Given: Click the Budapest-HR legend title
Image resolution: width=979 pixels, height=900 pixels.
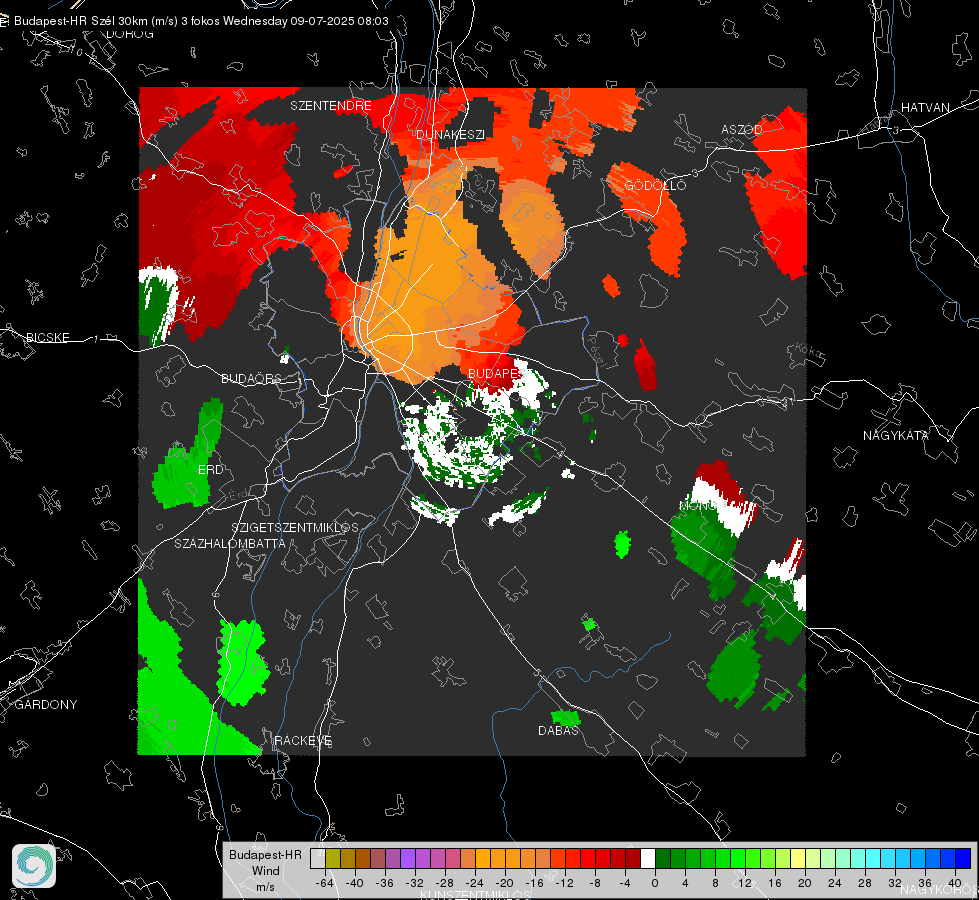Looking at the screenshot, I should pos(265,855).
